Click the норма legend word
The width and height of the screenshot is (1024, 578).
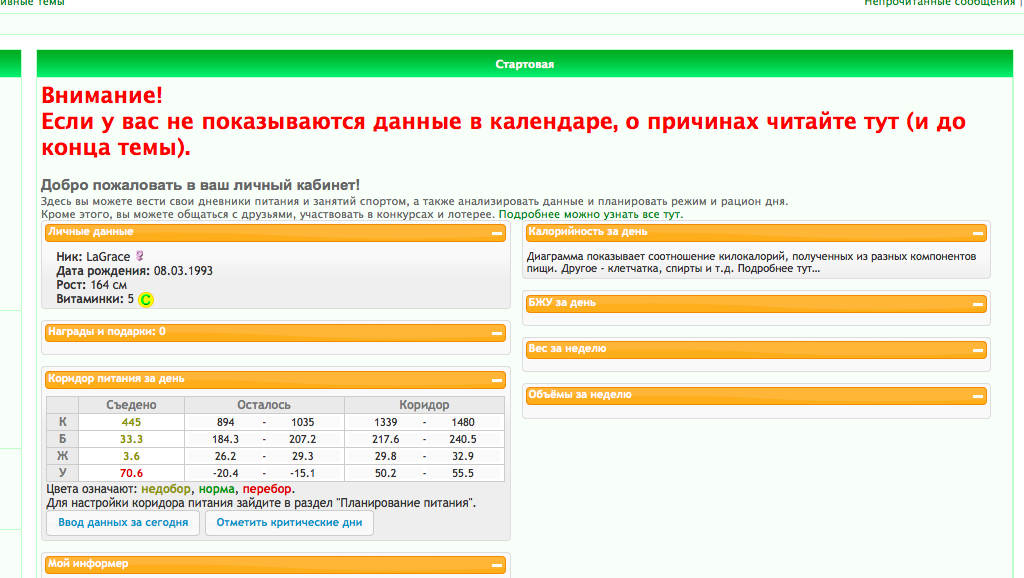(x=217, y=489)
